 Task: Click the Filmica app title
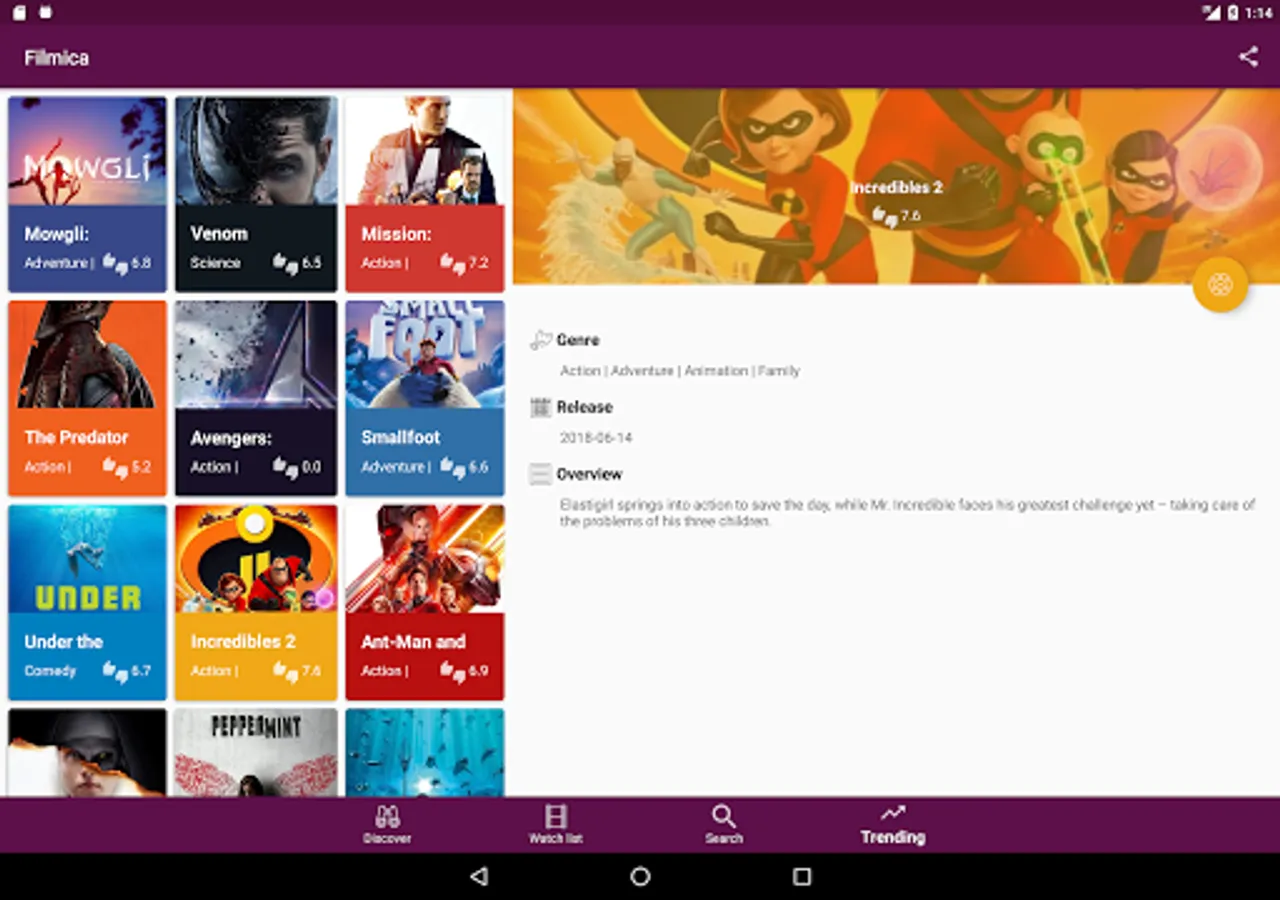pyautogui.click(x=57, y=58)
